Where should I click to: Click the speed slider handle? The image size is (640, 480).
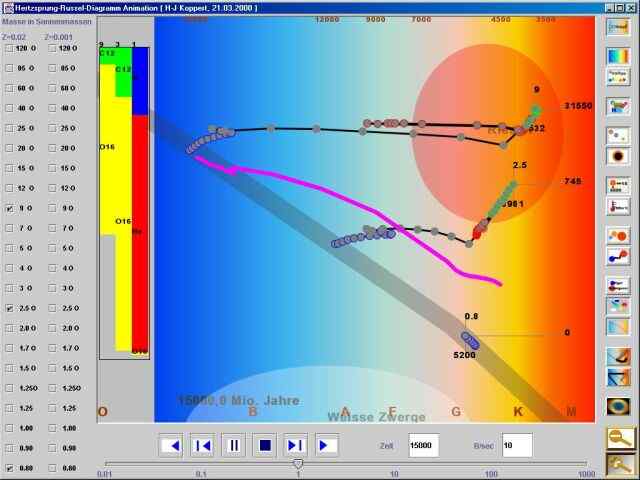tap(298, 463)
